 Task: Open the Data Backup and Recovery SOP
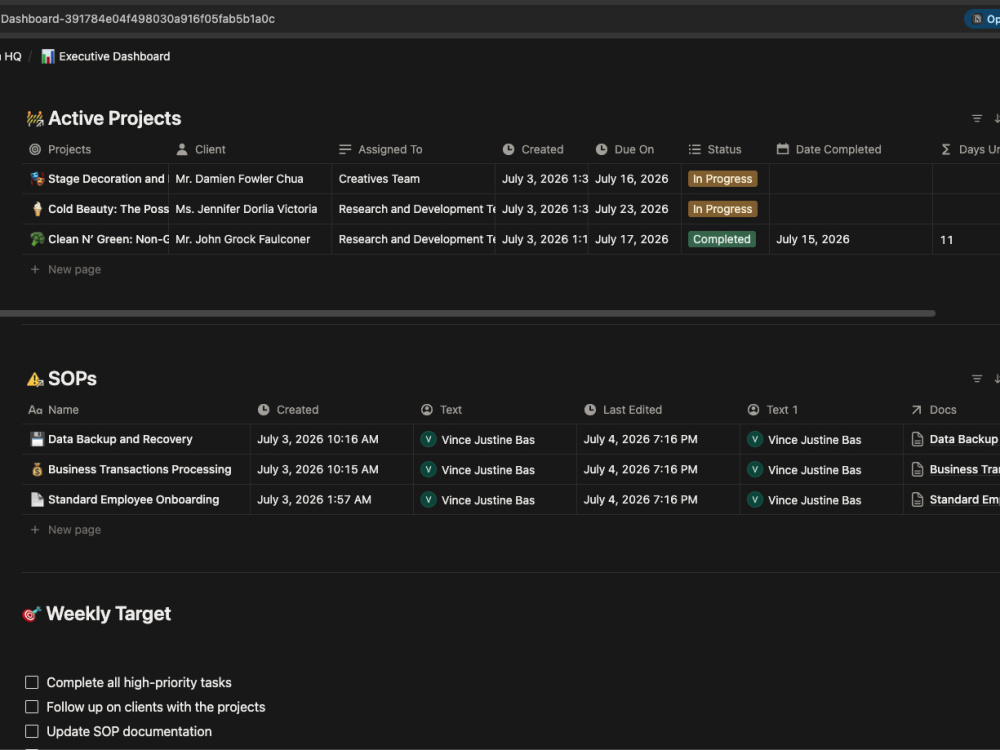(x=120, y=439)
